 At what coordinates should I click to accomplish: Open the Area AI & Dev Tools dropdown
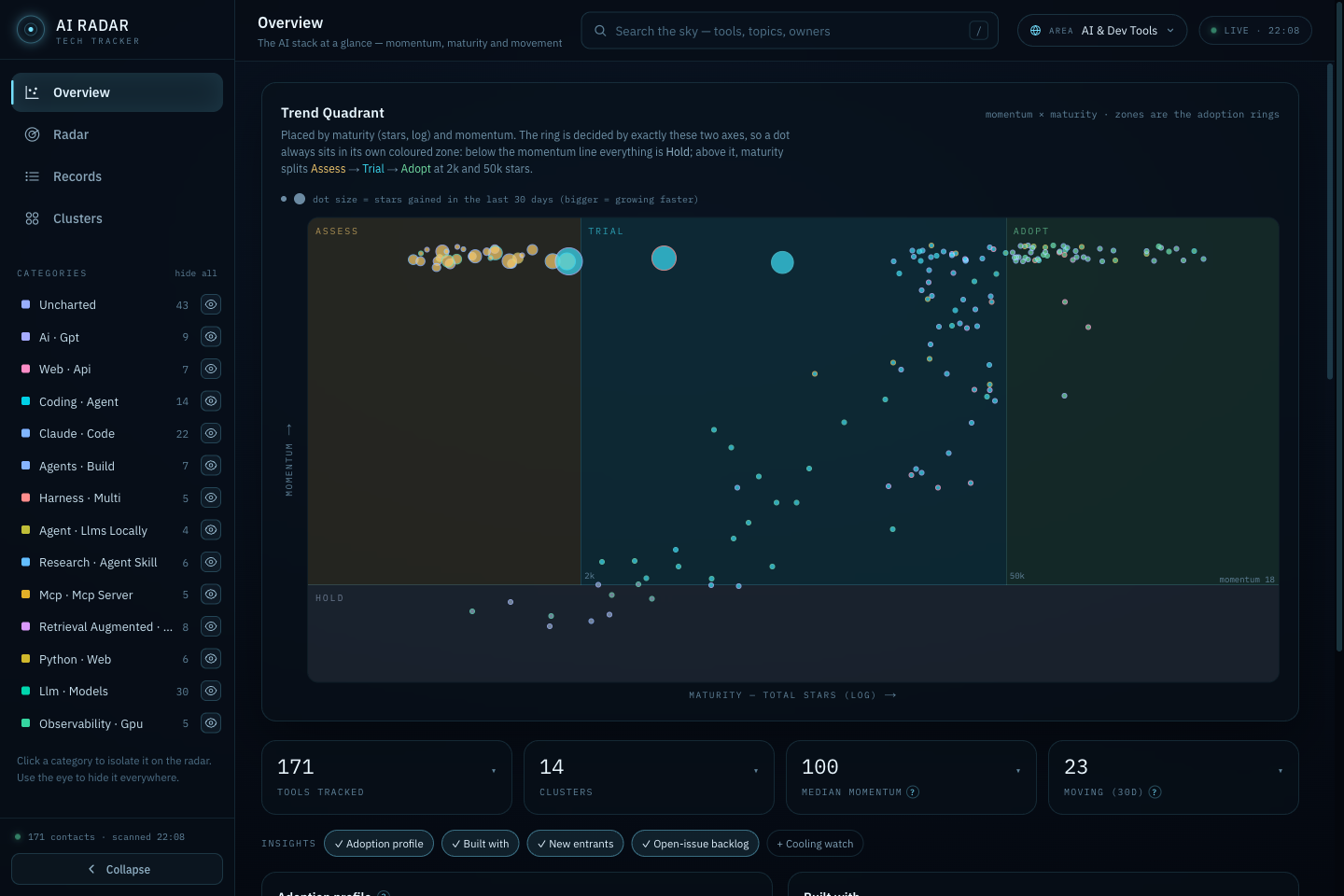1102,31
